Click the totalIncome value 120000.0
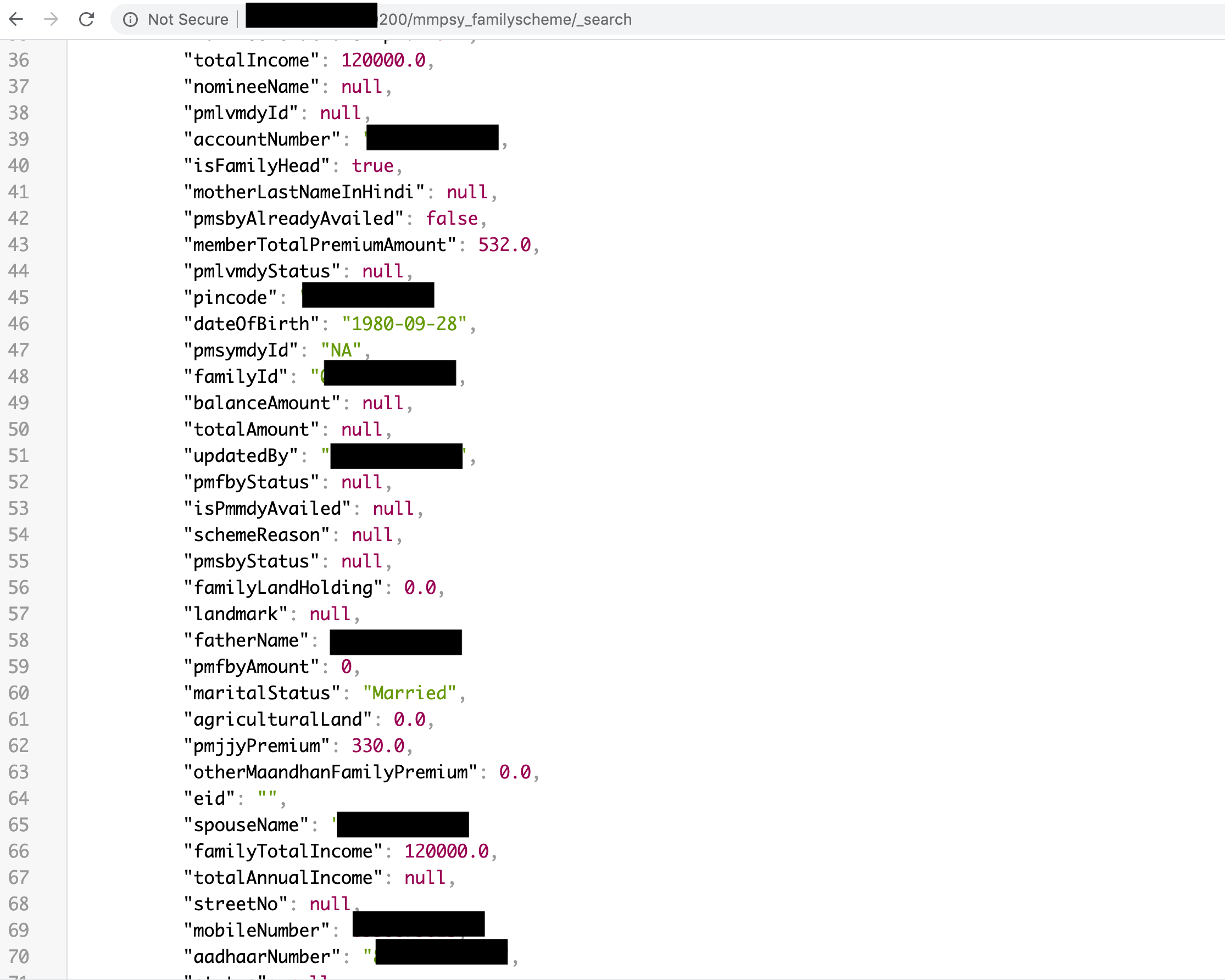This screenshot has width=1225, height=980. [x=383, y=60]
